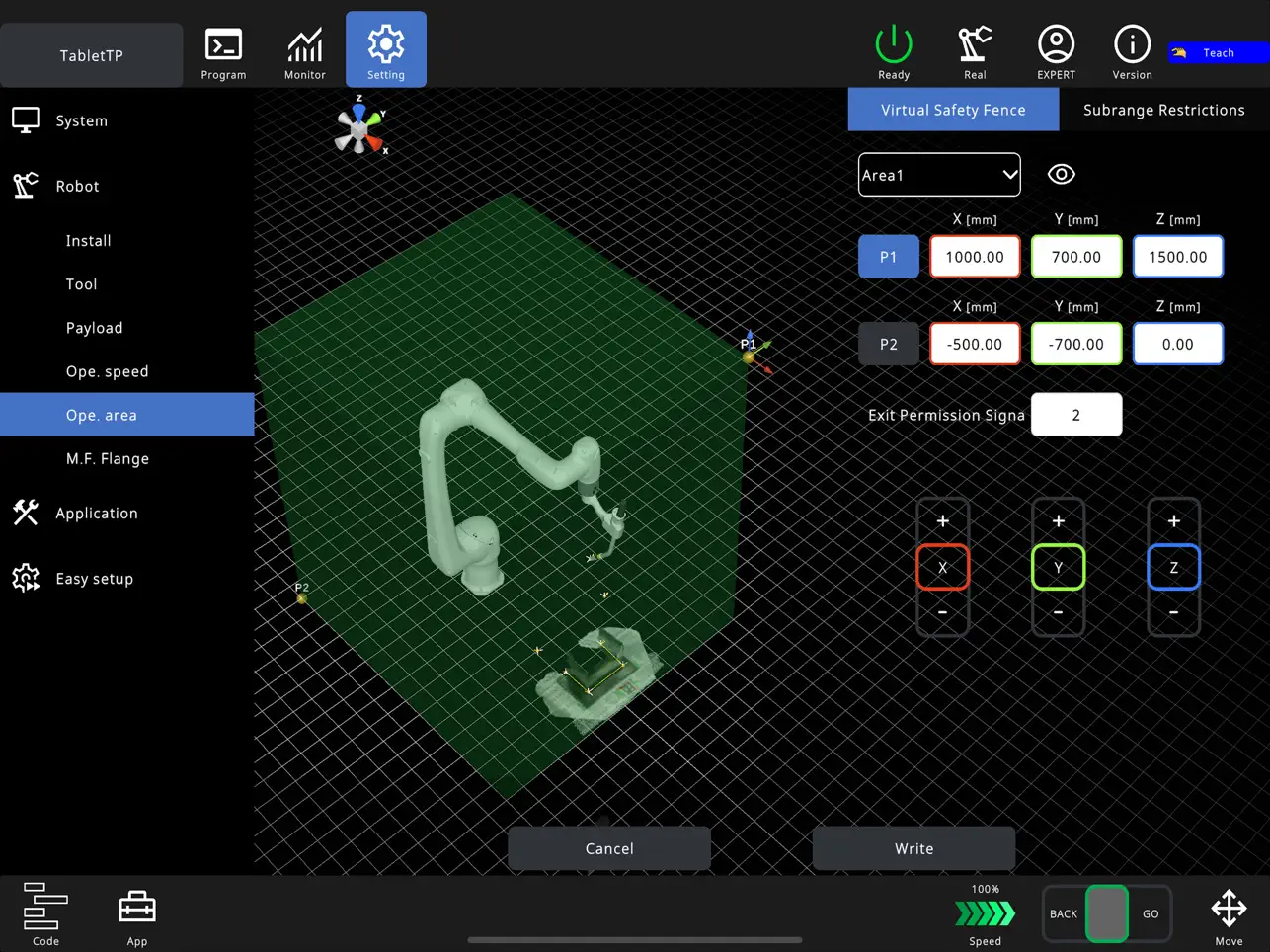
Task: Edit P1 X value 1000.00
Action: [x=975, y=257]
